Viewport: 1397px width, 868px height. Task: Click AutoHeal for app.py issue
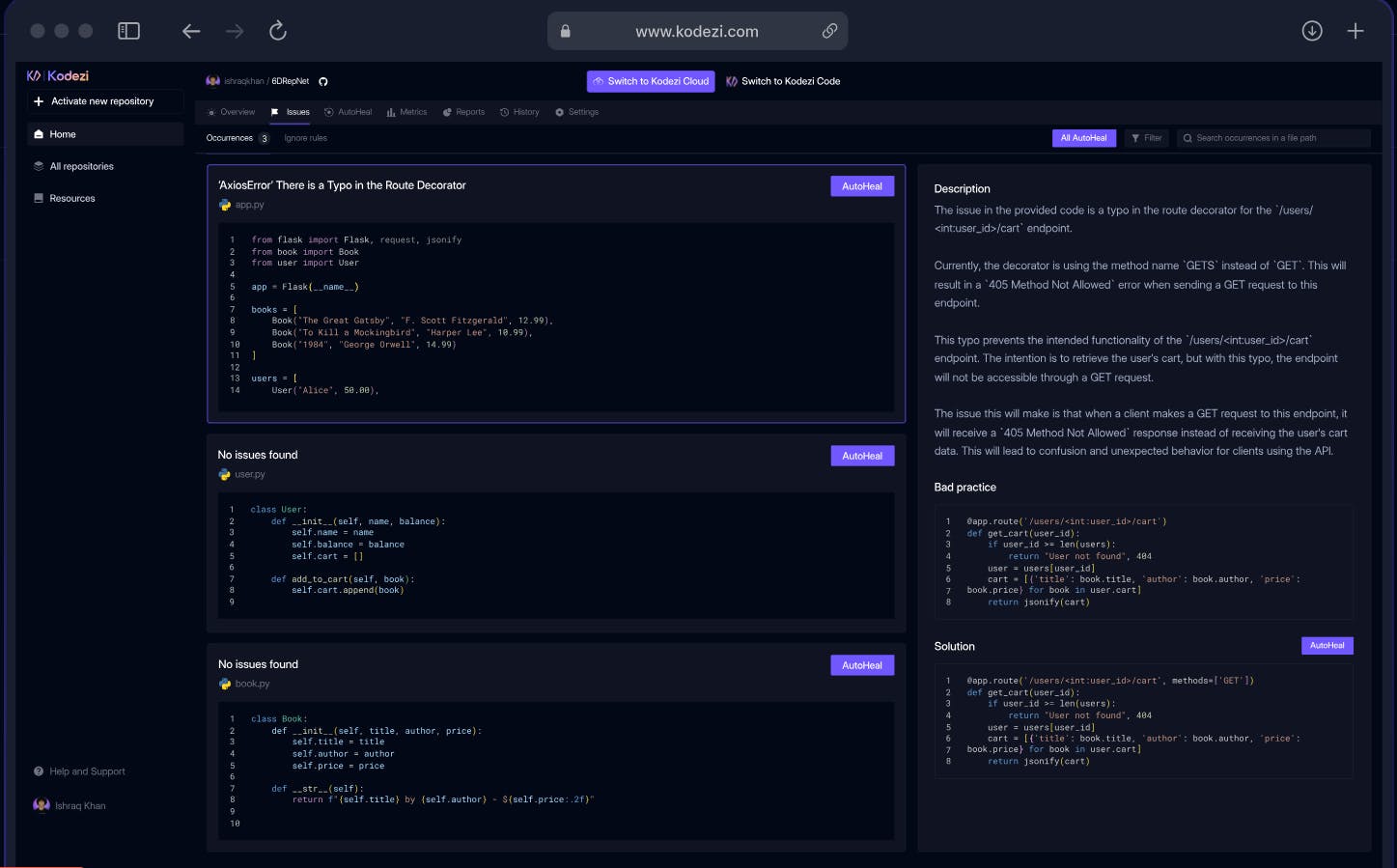pyautogui.click(x=862, y=186)
